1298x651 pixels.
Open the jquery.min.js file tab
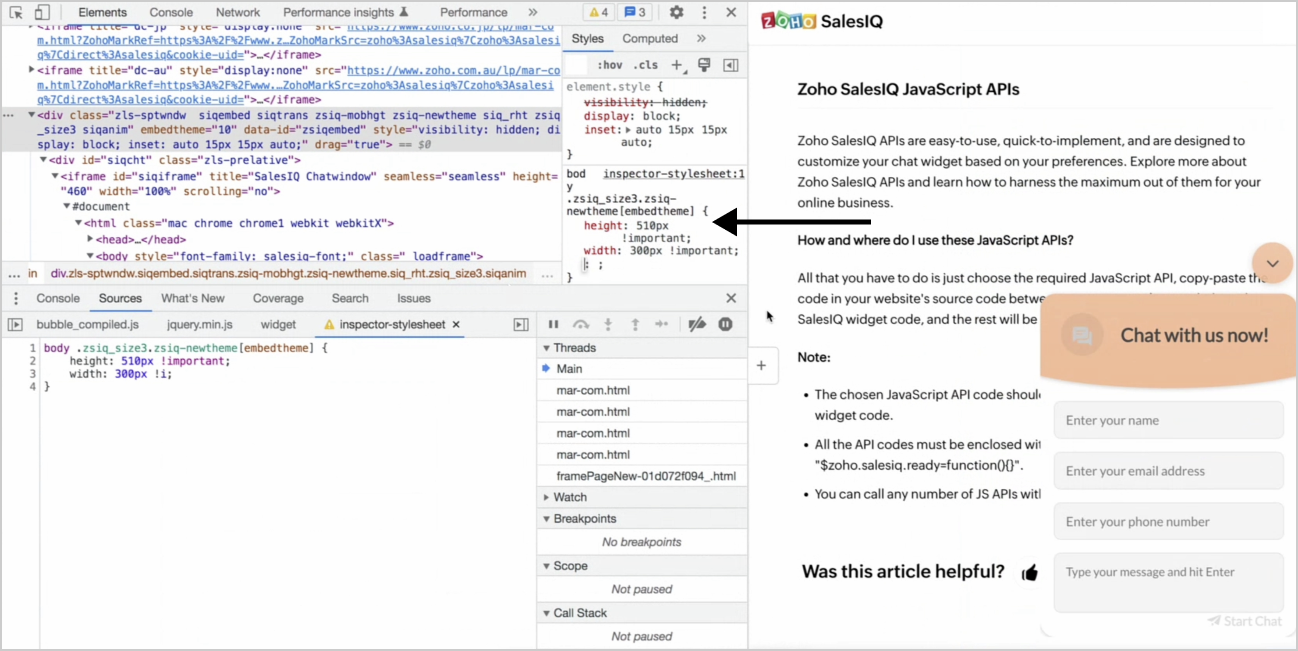tap(200, 324)
